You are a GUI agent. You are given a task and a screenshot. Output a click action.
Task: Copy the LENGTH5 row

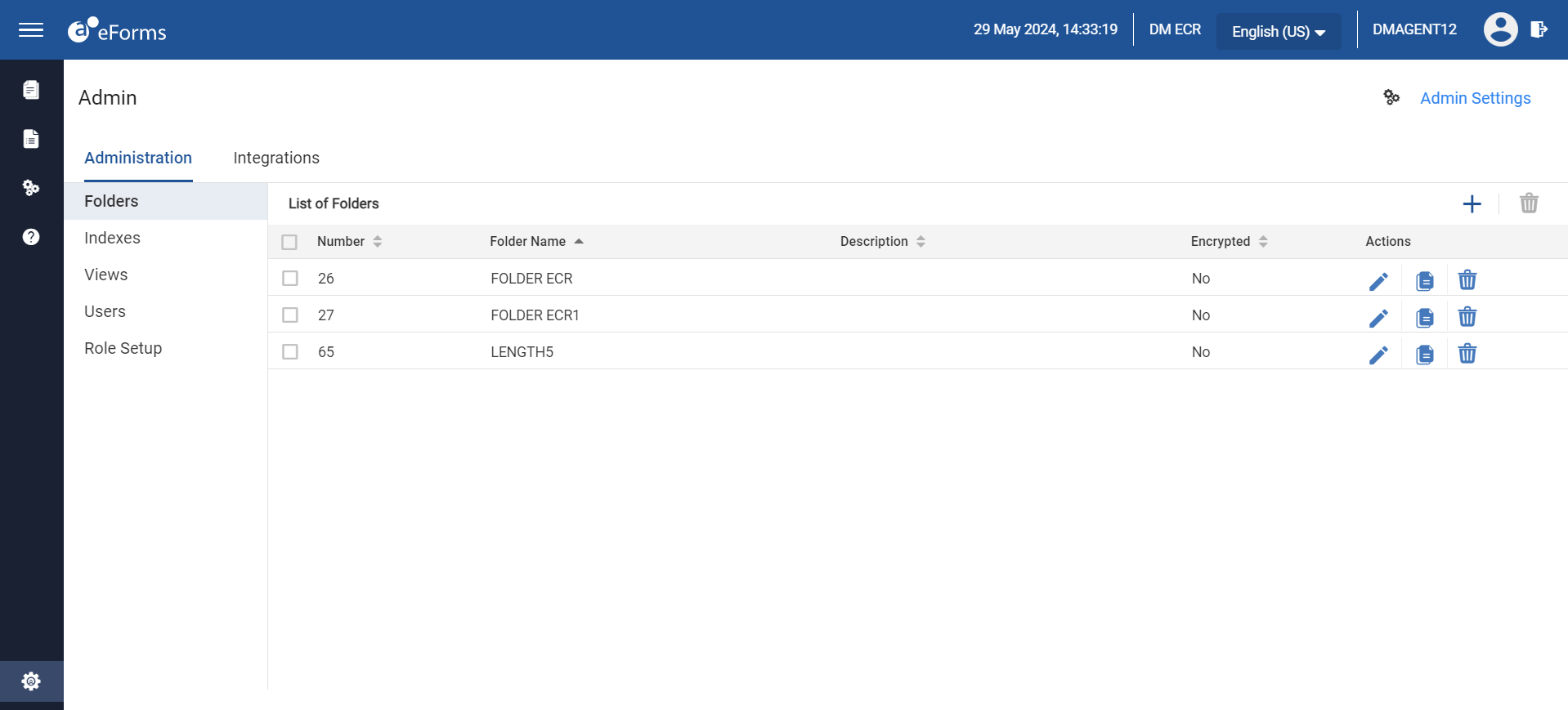pyautogui.click(x=1424, y=355)
